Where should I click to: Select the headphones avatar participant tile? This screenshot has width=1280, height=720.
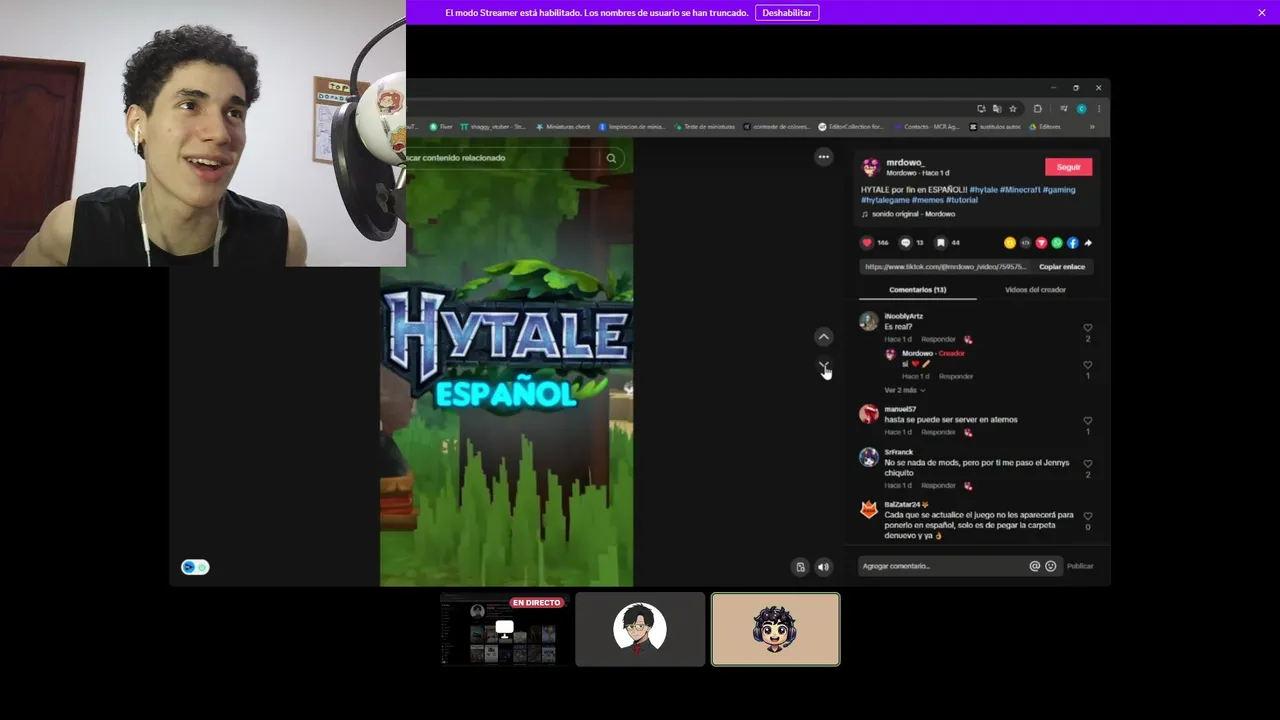click(775, 629)
